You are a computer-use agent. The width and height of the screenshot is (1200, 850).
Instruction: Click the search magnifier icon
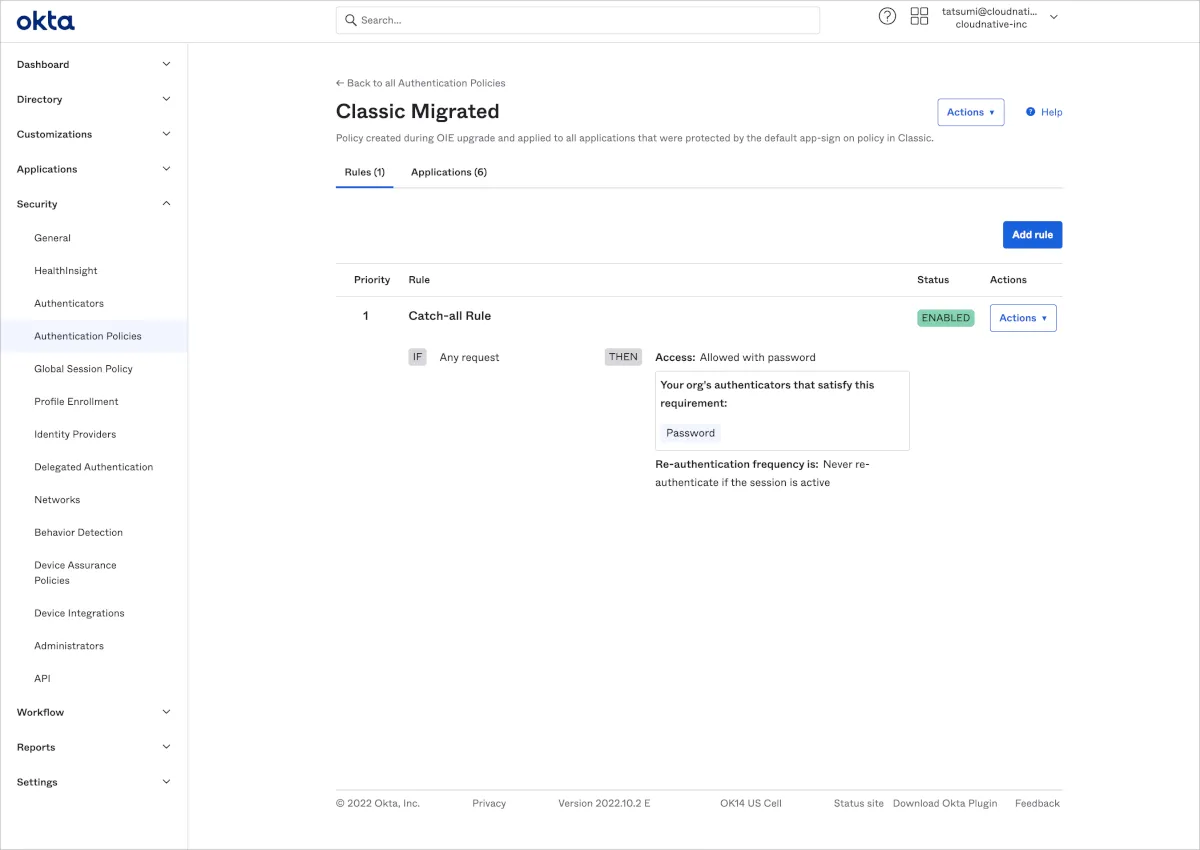pos(351,20)
